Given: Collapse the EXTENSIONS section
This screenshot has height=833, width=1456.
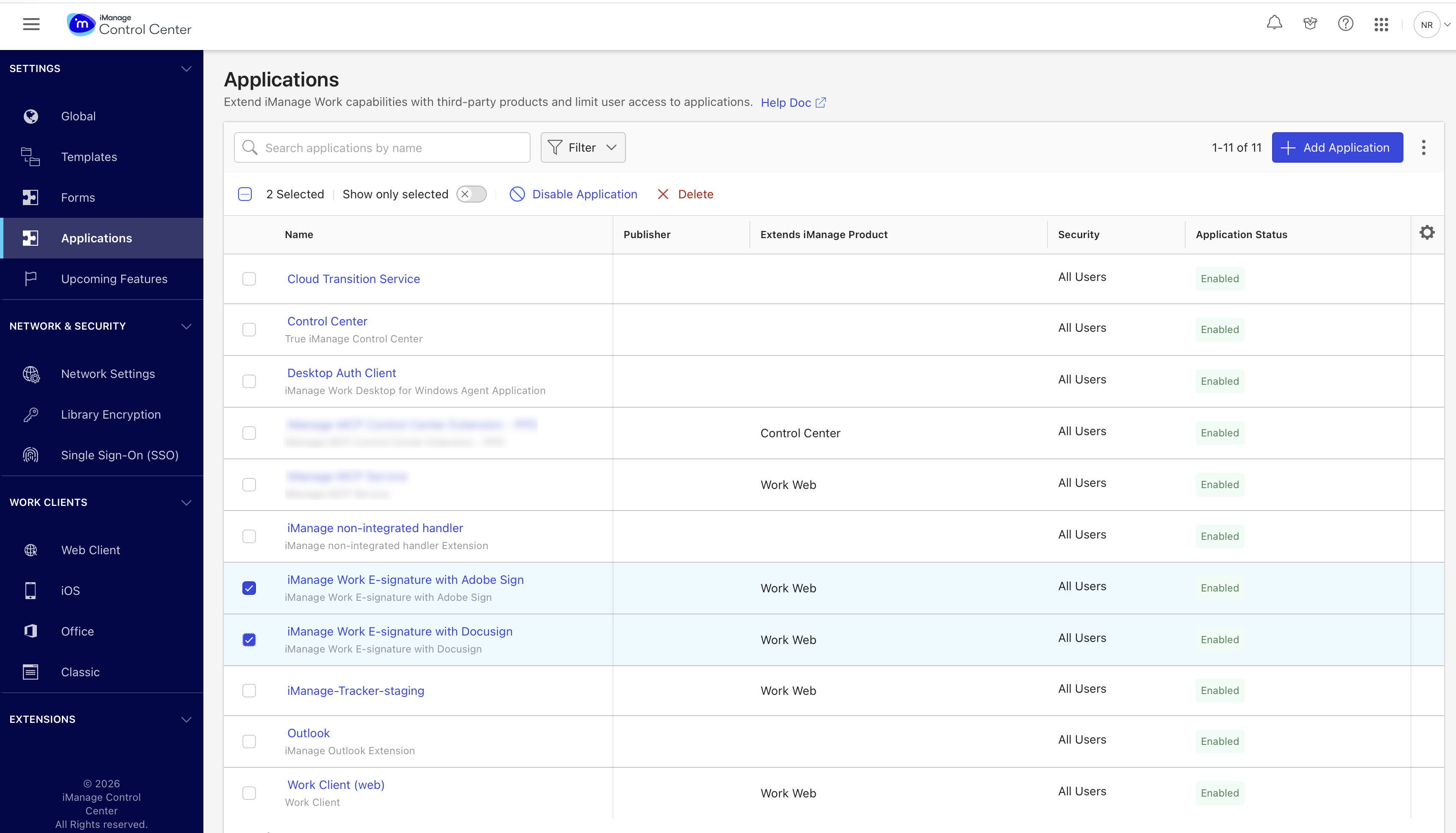Looking at the screenshot, I should pyautogui.click(x=186, y=720).
